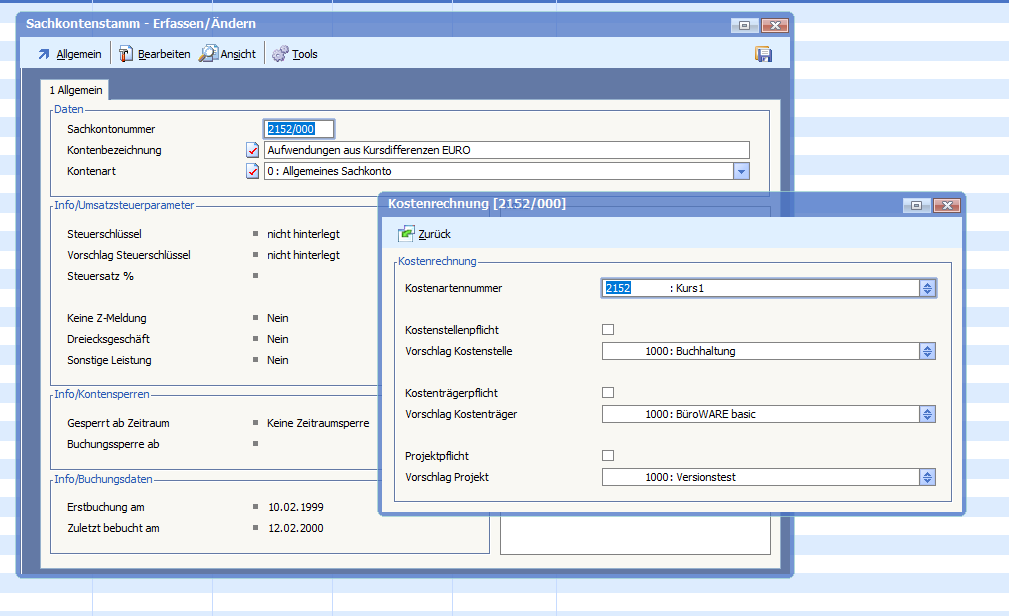Screen dimensions: 1009x616
Task: Open the Vorschlag Kostenstelle selector arrows
Action: pyautogui.click(x=927, y=351)
